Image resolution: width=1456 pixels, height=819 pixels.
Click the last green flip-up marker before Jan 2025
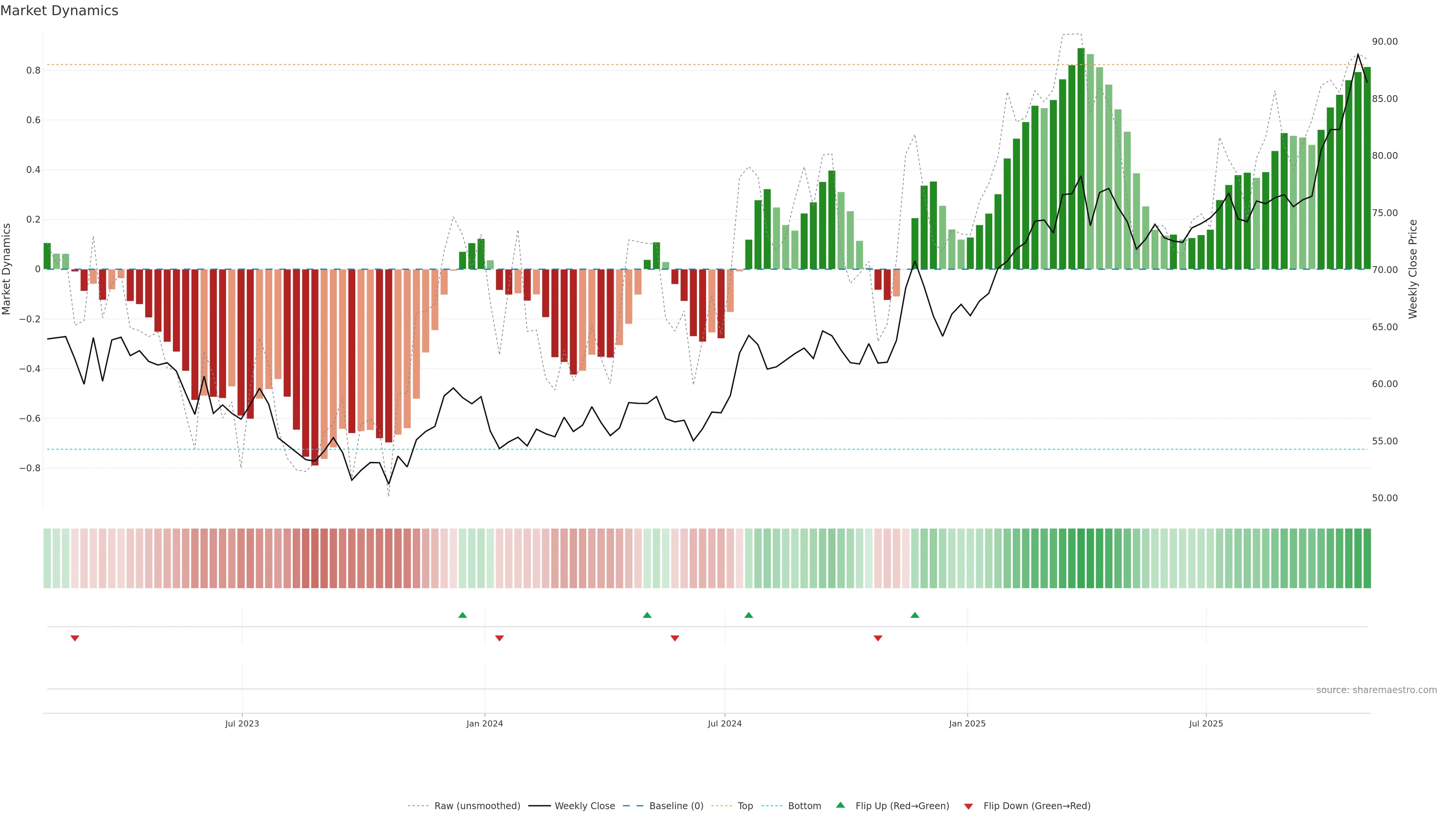point(915,615)
